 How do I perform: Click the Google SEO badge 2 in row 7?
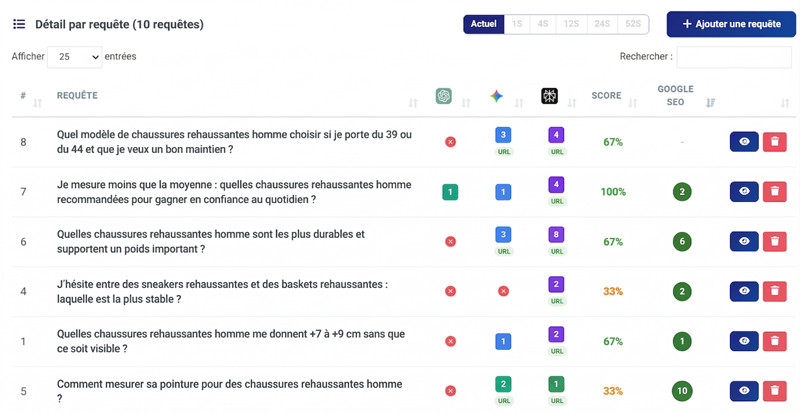[x=682, y=192]
